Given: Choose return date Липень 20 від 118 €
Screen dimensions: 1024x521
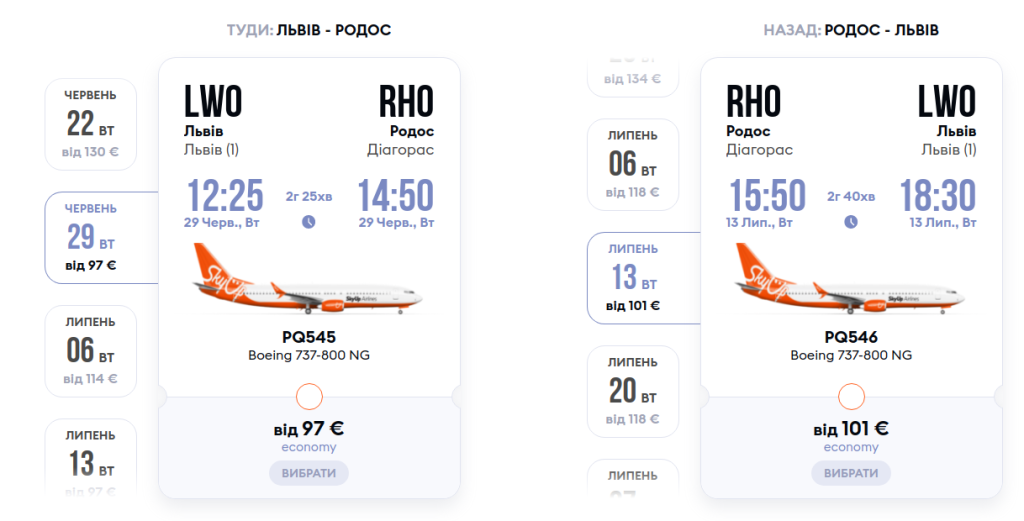Looking at the screenshot, I should [x=633, y=391].
